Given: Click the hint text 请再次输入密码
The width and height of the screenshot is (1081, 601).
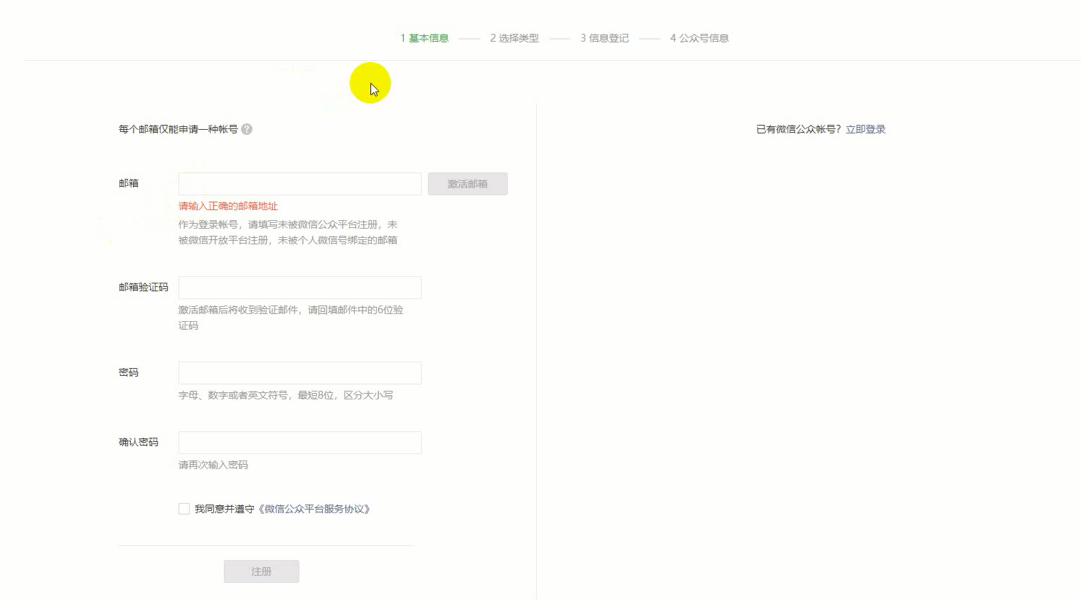Looking at the screenshot, I should [211, 464].
